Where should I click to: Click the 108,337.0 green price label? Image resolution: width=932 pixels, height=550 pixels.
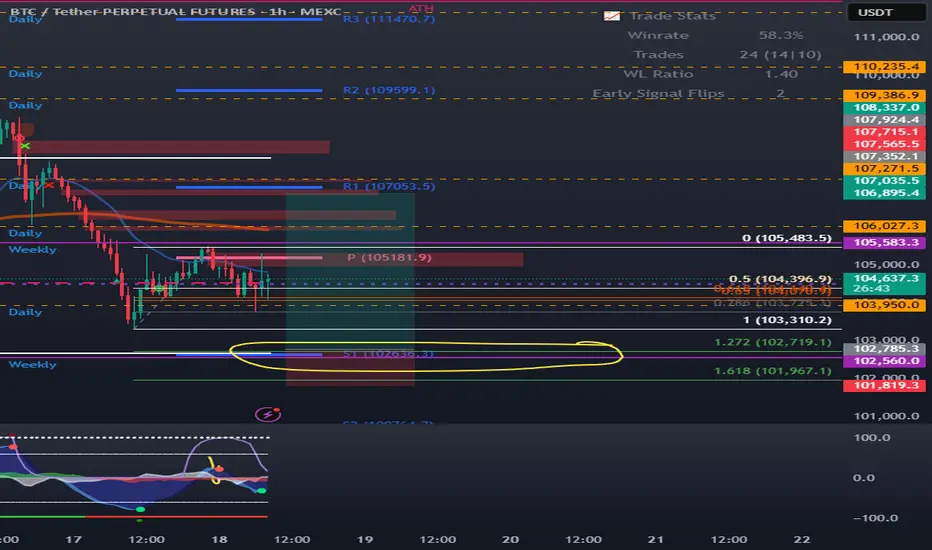click(884, 108)
